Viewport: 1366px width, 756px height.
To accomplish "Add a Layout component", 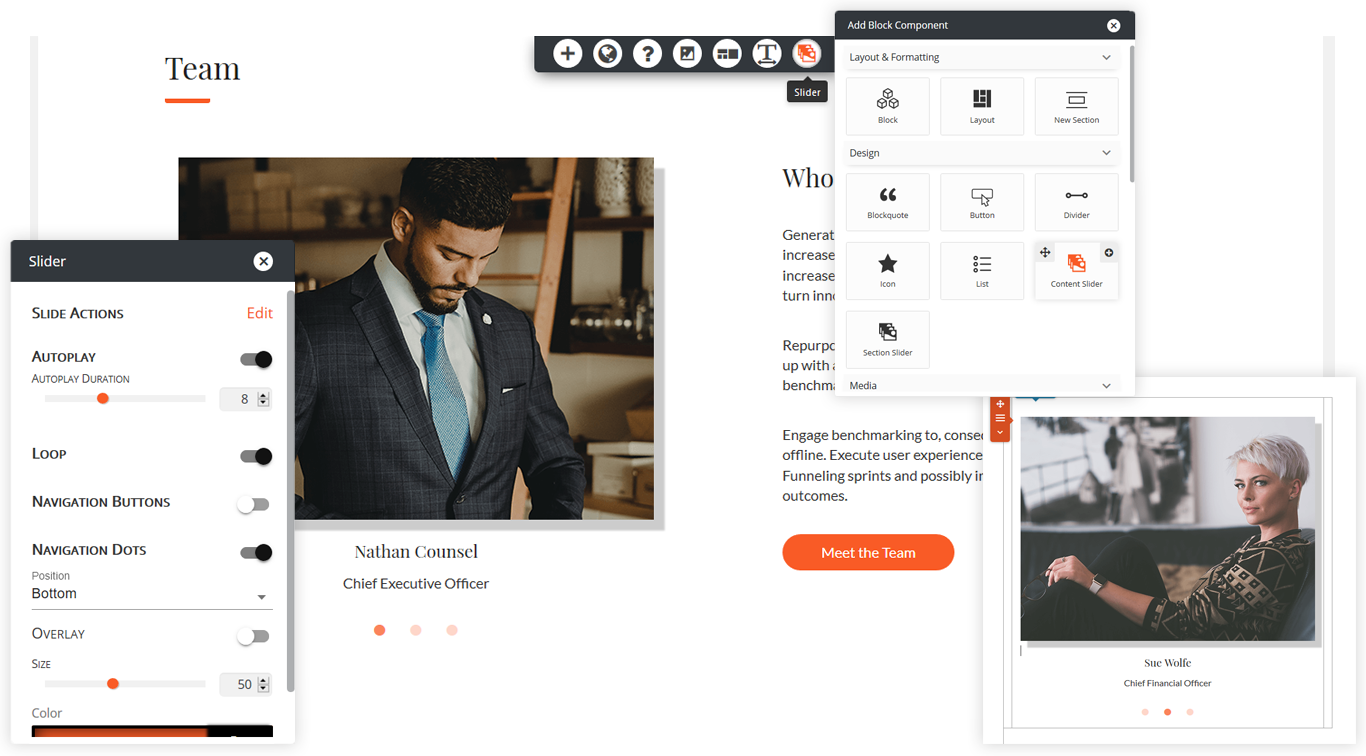I will click(x=982, y=106).
